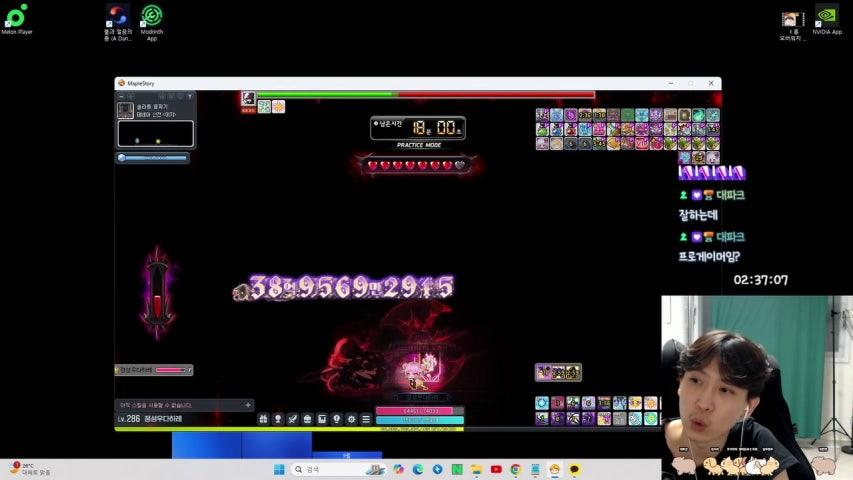
Task: Open Google Chrome from the taskbar
Action: [x=516, y=469]
